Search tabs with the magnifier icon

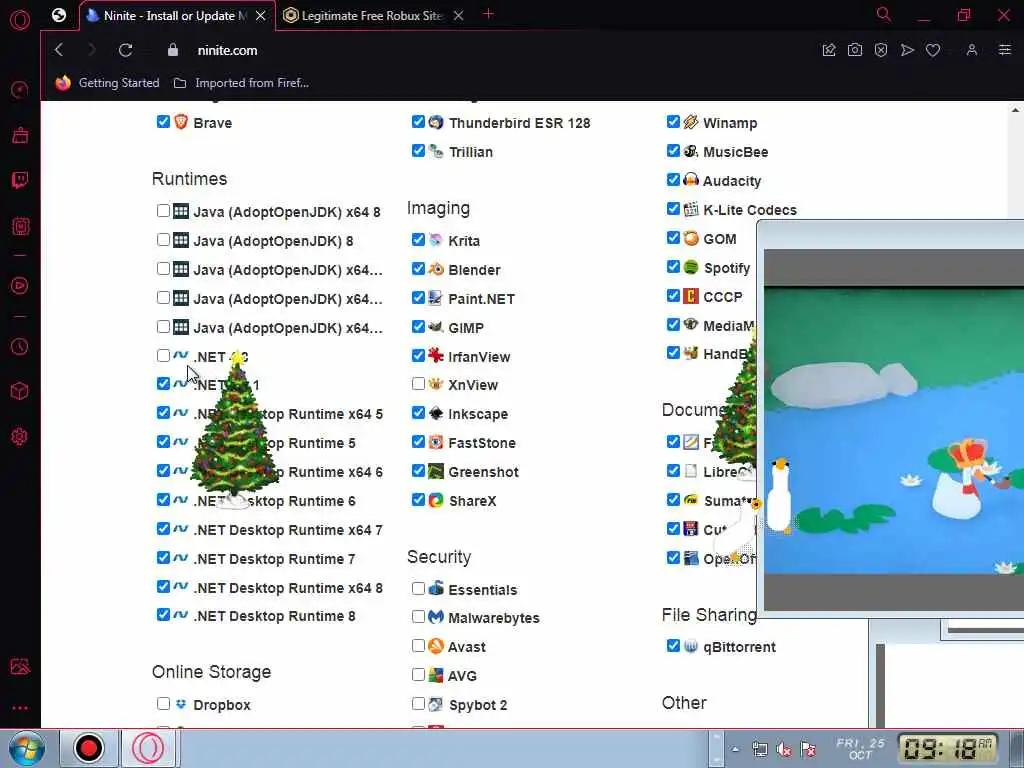click(x=884, y=14)
